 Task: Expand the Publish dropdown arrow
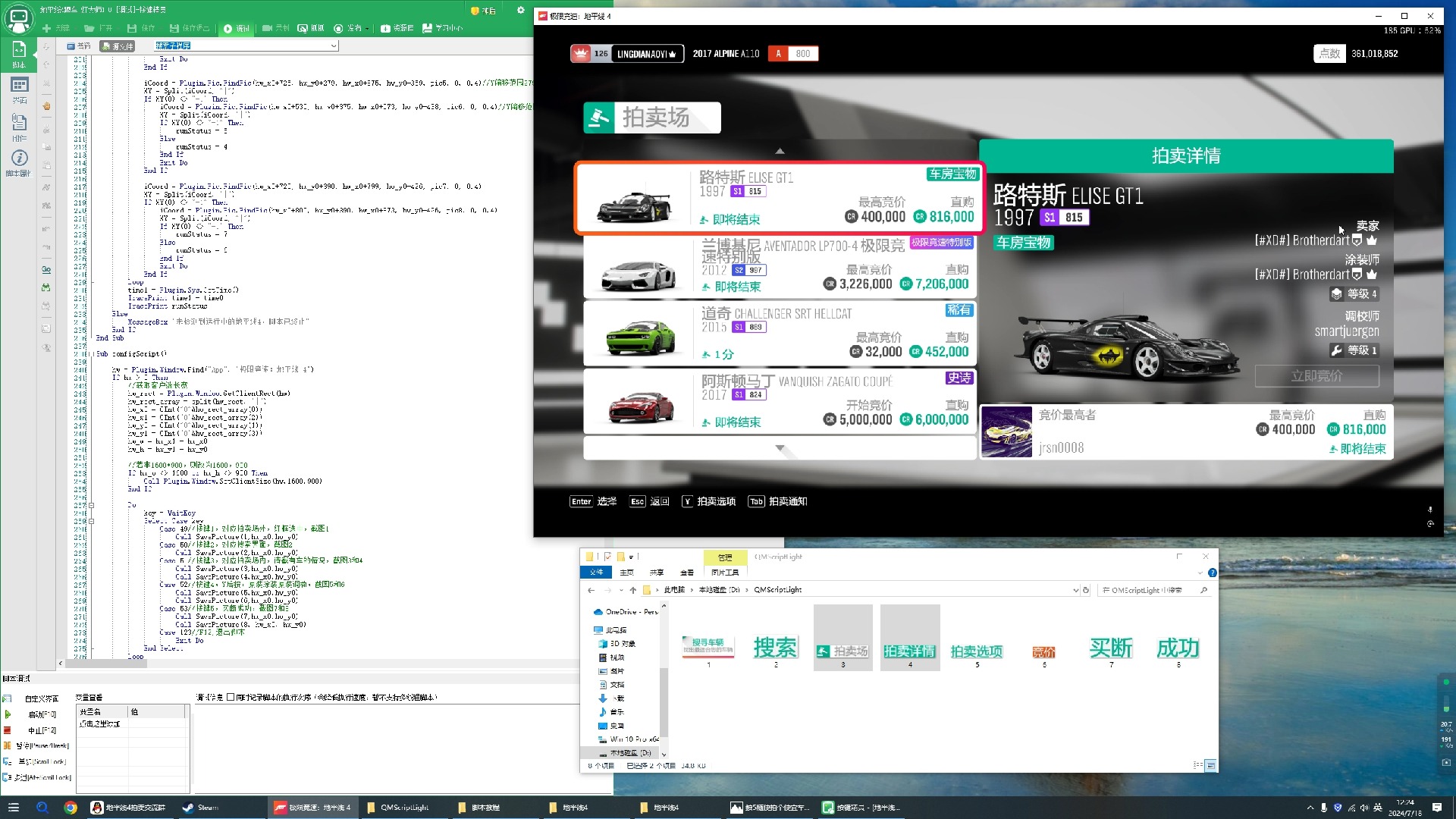367,29
